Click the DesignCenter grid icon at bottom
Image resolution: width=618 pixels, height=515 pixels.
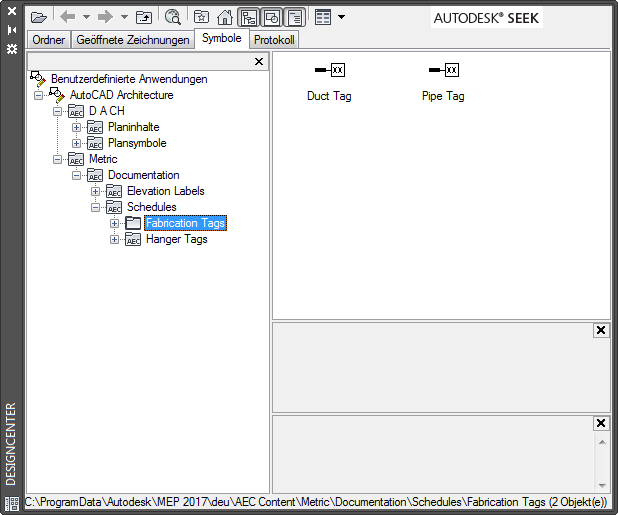pyautogui.click(x=12, y=504)
